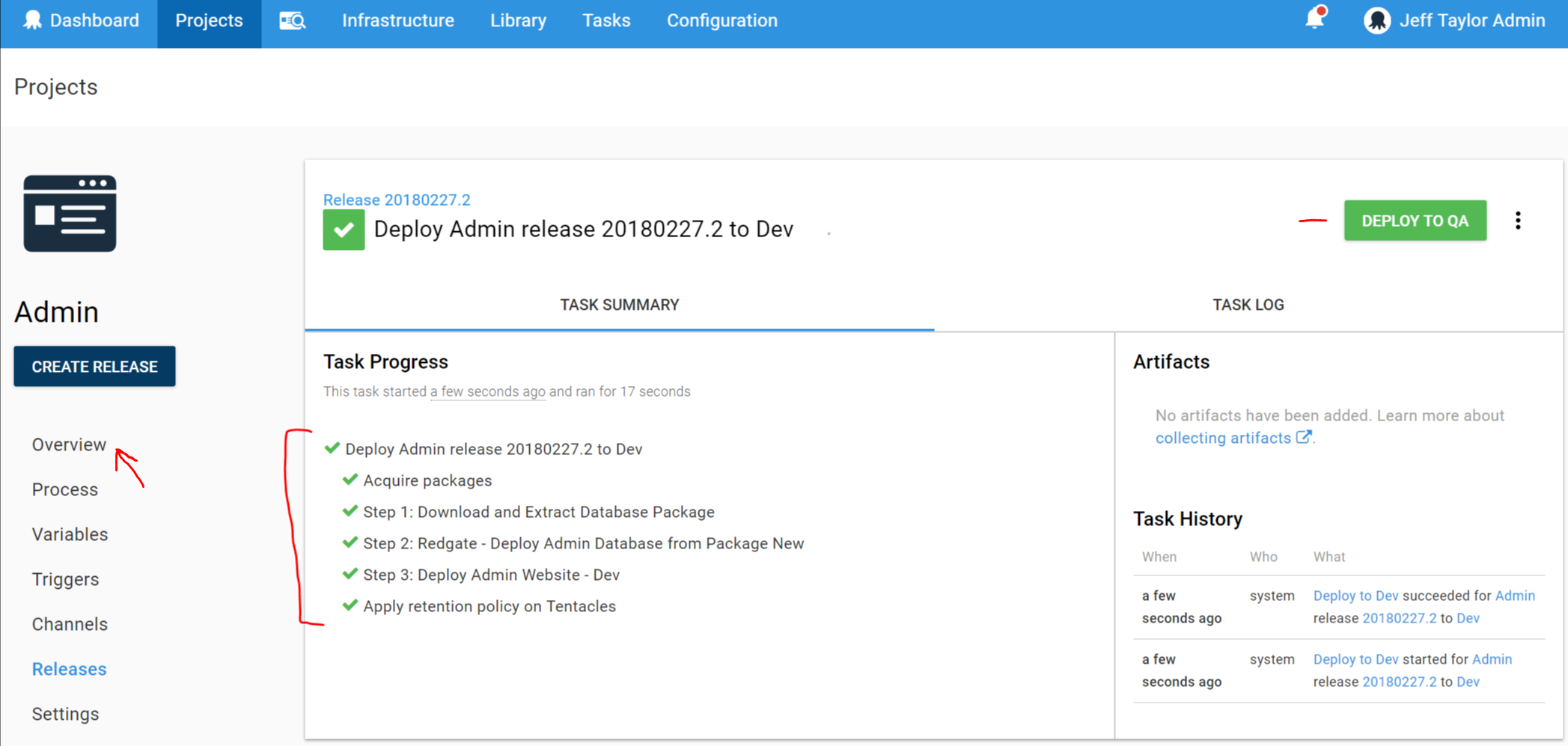Click checkmark beside Step 1 Download and Extract
Image resolution: width=1568 pixels, height=746 pixels.
350,511
